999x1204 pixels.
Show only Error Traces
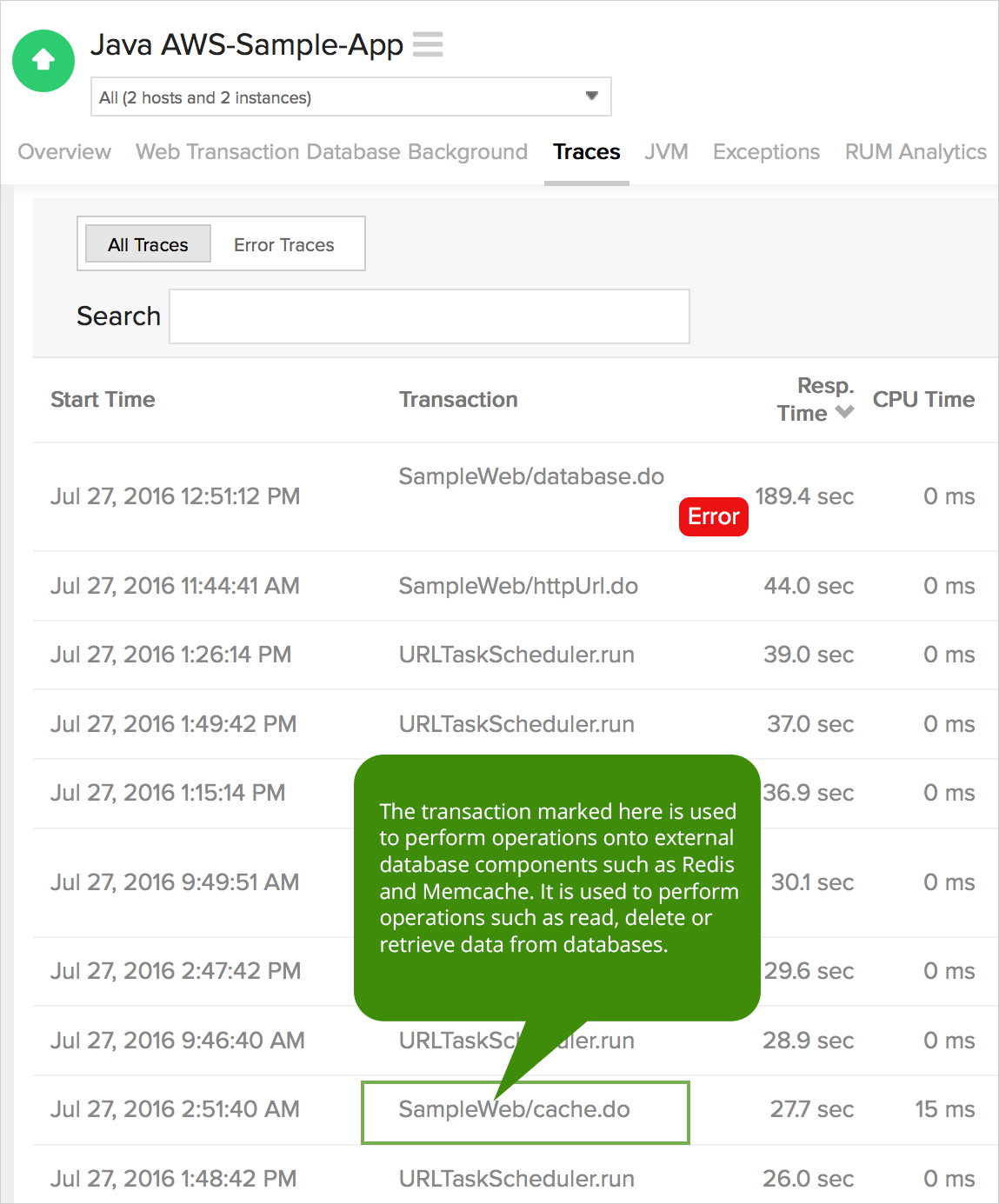pos(284,244)
